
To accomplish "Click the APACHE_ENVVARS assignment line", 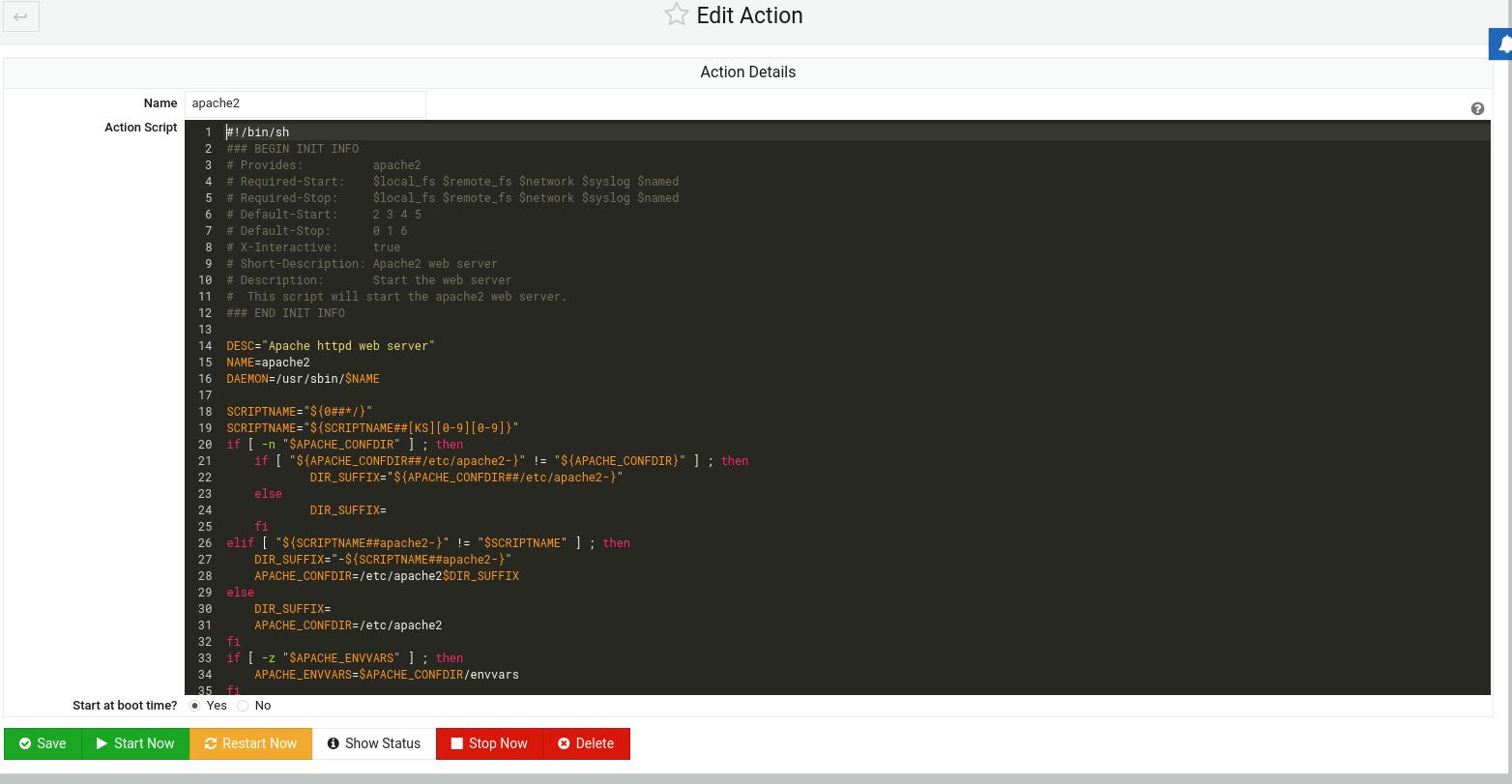I will 387,675.
